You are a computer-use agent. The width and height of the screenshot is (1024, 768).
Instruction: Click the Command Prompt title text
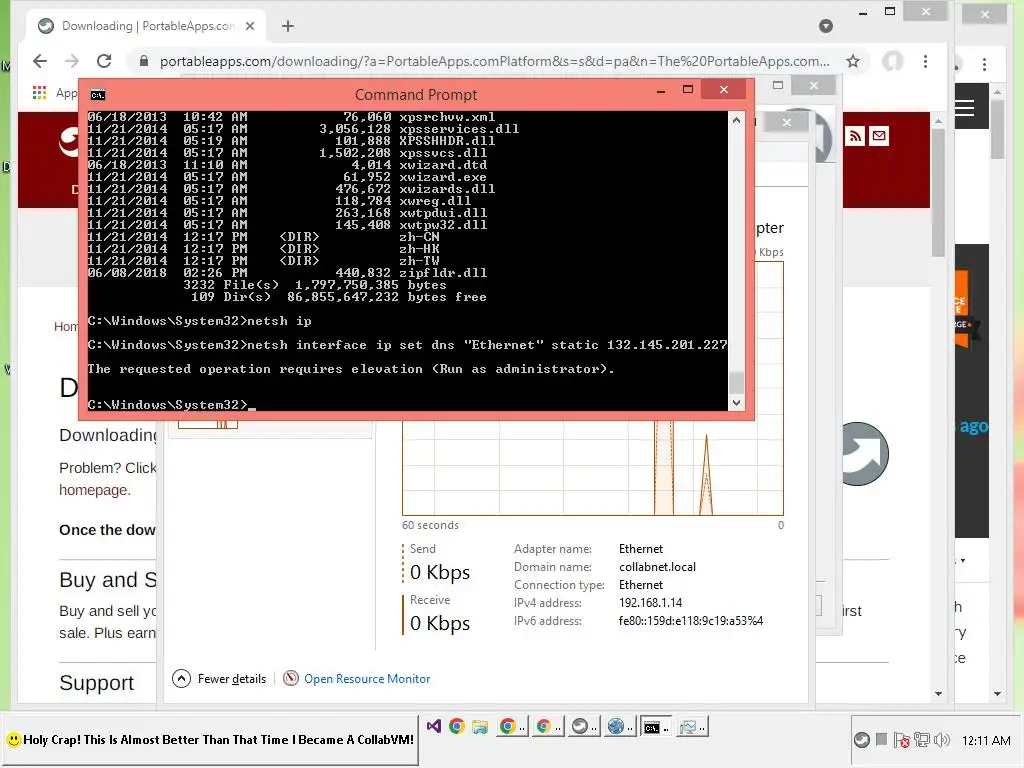pyautogui.click(x=416, y=95)
